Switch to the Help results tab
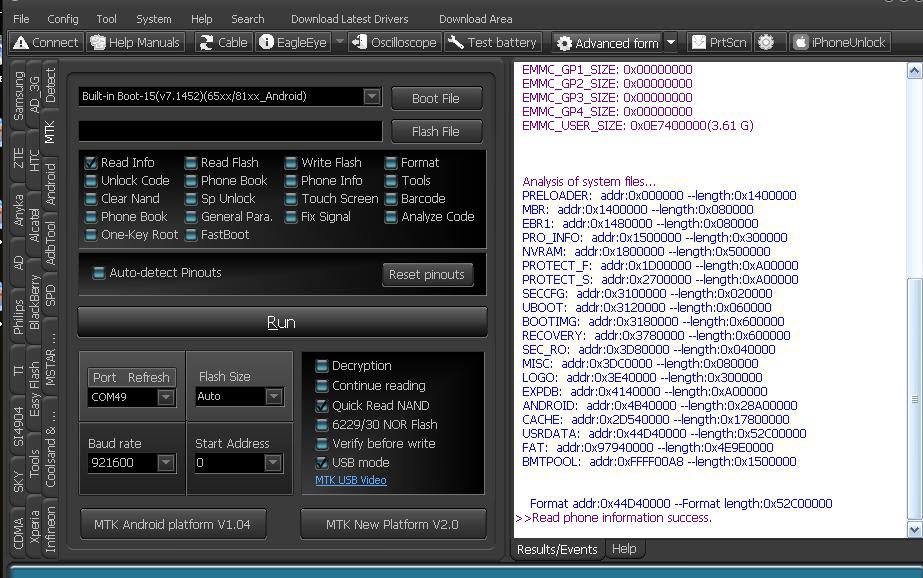 pos(624,549)
